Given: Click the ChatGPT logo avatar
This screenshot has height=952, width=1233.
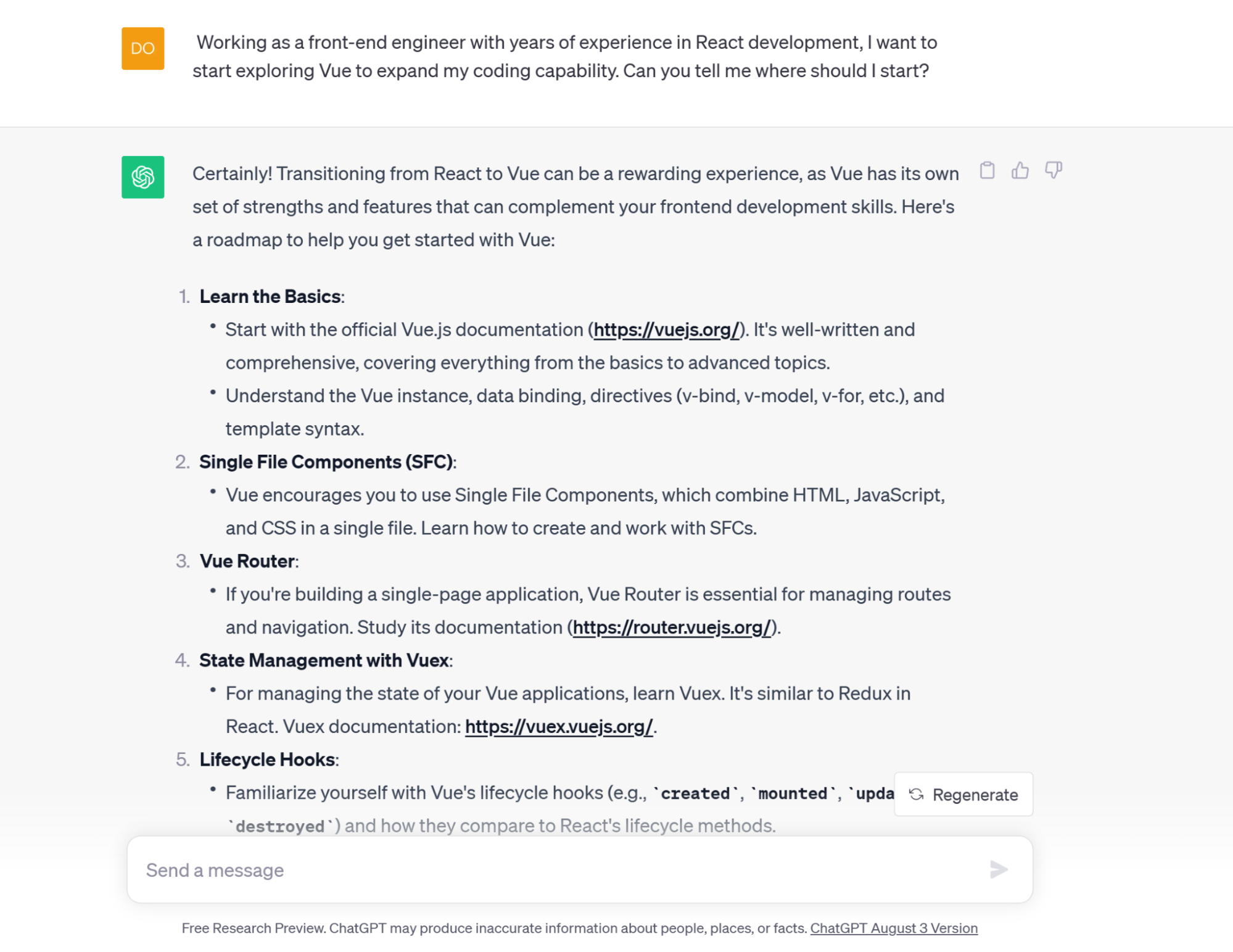Looking at the screenshot, I should click(x=142, y=177).
